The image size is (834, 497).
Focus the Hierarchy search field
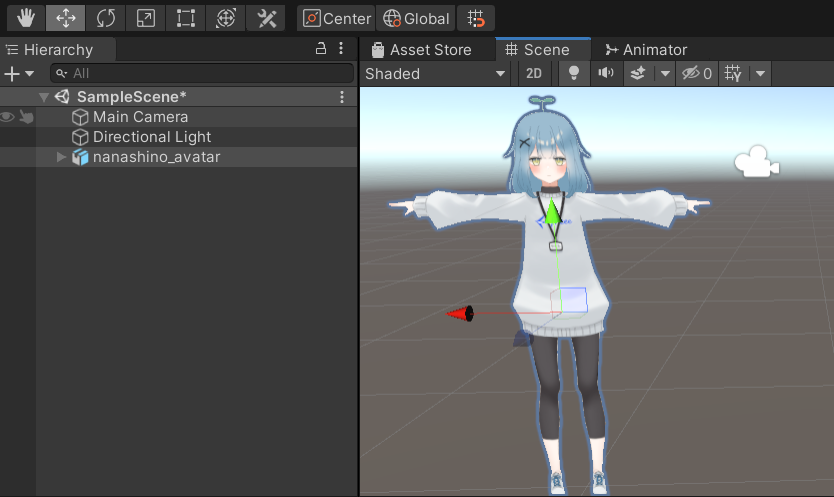pyautogui.click(x=202, y=73)
